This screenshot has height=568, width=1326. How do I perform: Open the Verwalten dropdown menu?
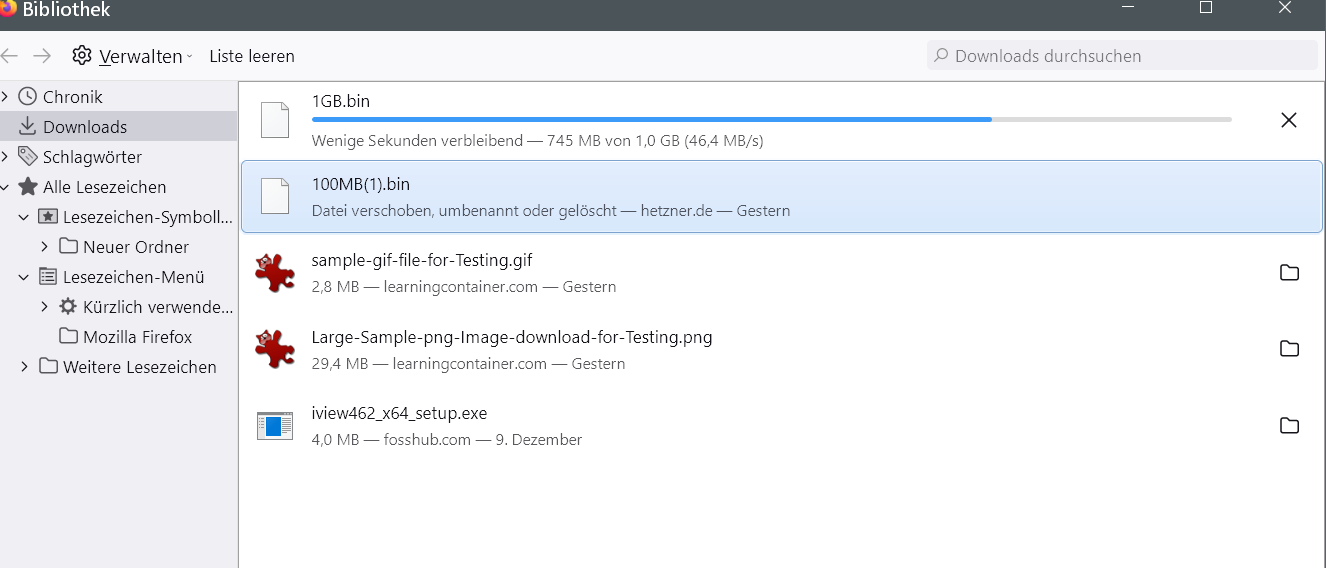pos(141,56)
